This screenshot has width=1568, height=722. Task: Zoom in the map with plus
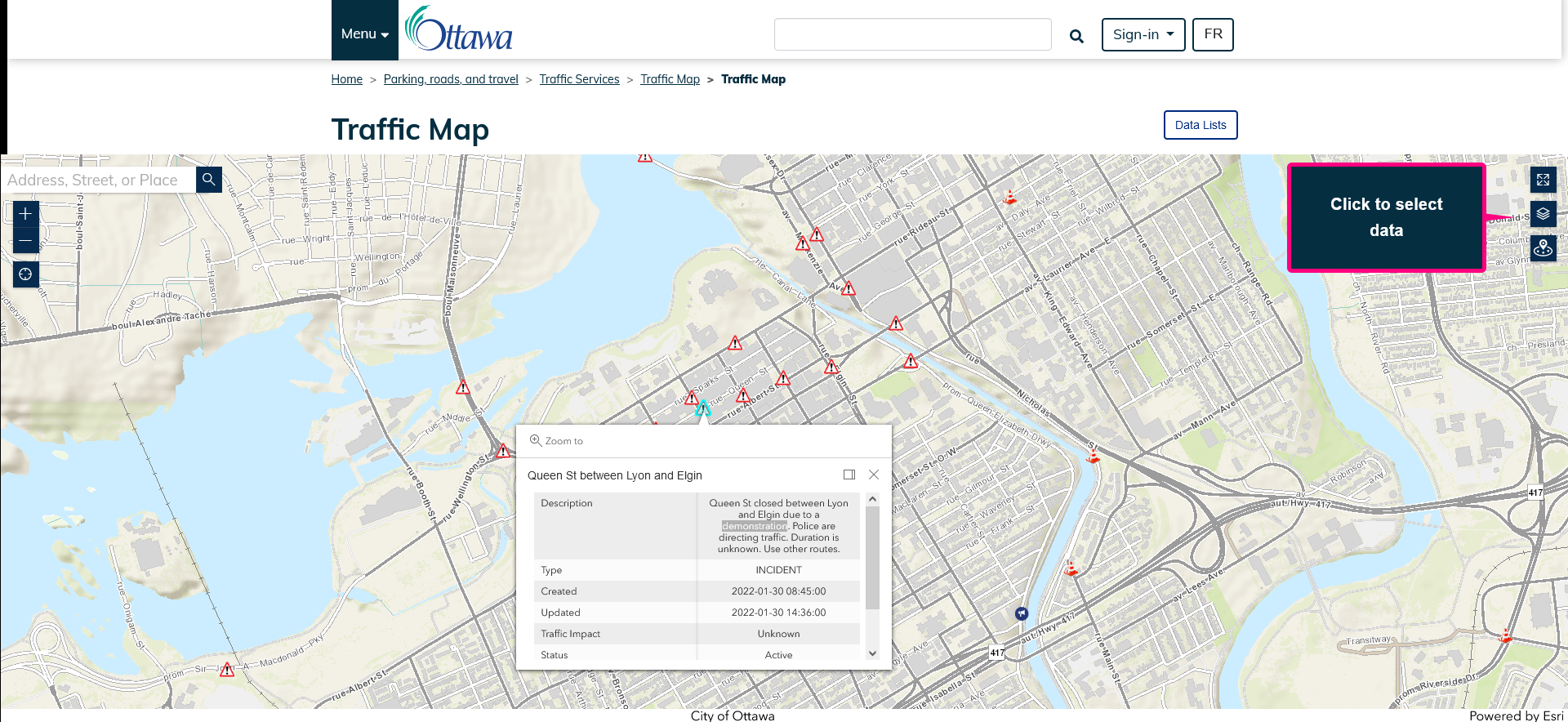(x=25, y=214)
